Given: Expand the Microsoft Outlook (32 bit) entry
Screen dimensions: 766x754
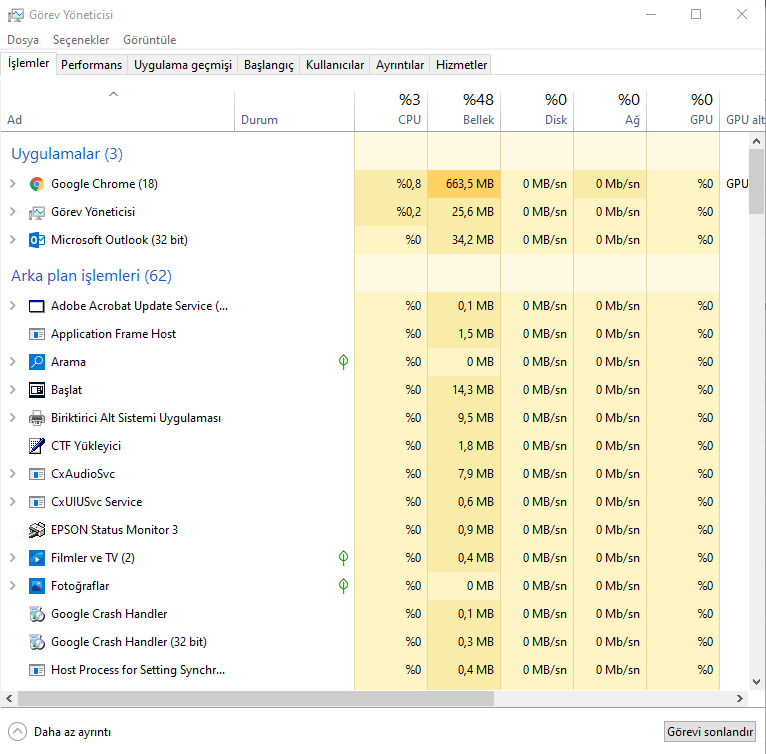Looking at the screenshot, I should (x=13, y=239).
